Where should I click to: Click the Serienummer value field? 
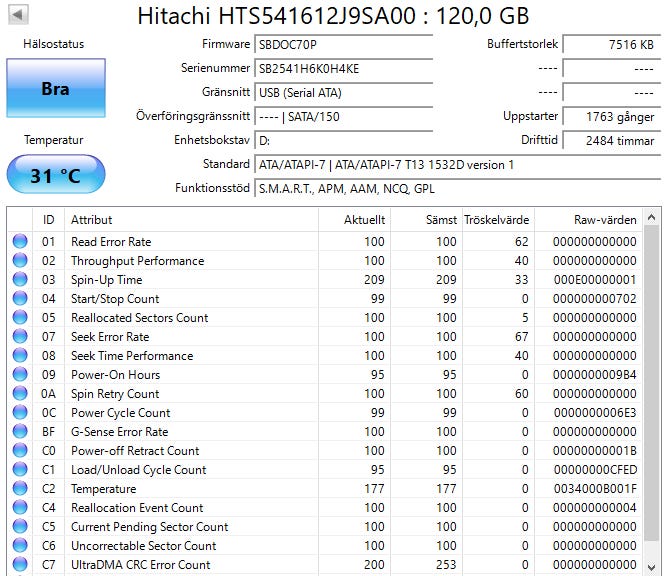point(343,69)
